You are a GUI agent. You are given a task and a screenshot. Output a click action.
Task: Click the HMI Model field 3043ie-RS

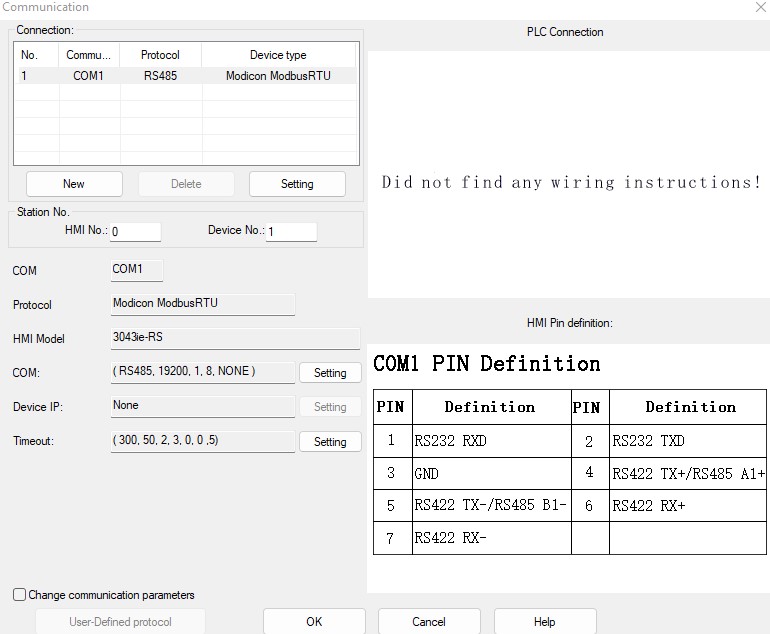pyautogui.click(x=235, y=339)
